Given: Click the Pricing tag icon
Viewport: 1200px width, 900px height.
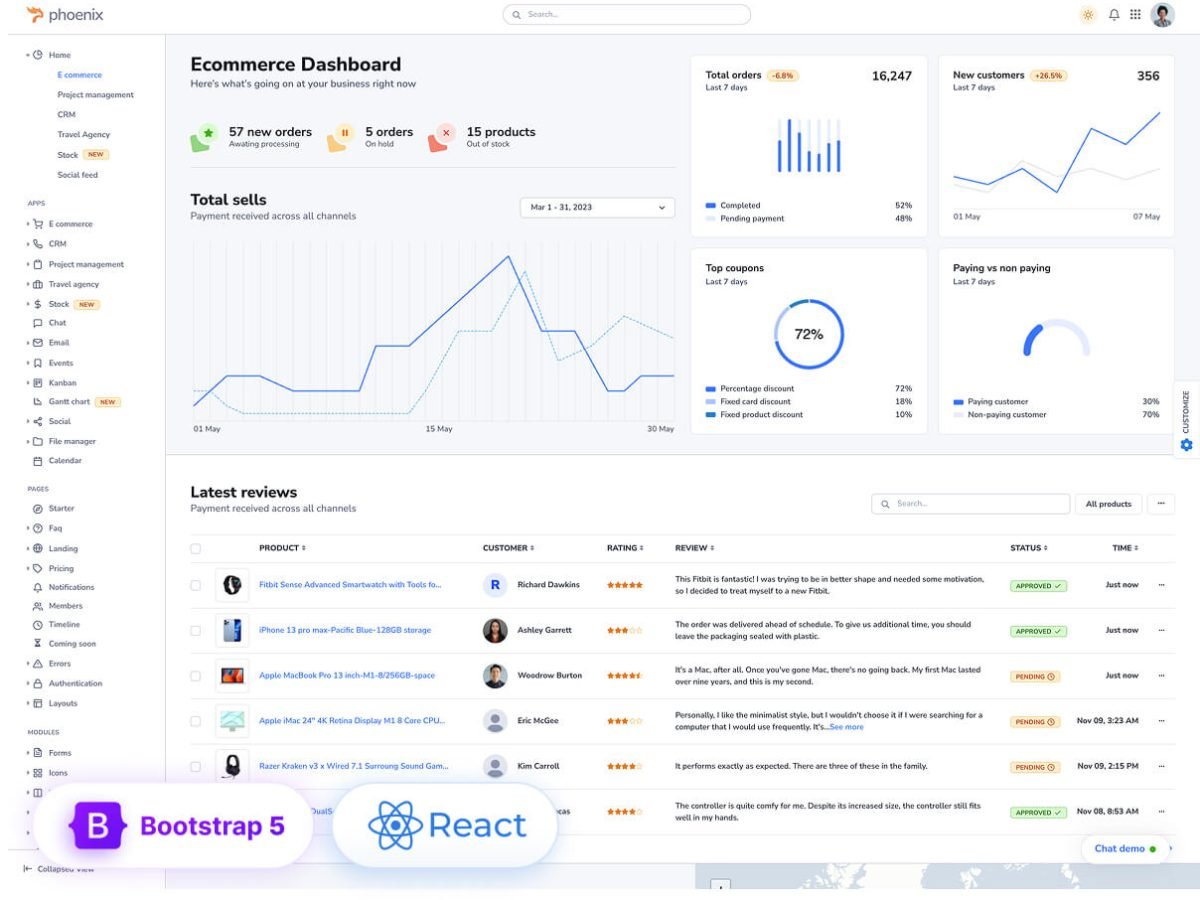Looking at the screenshot, I should pyautogui.click(x=38, y=568).
